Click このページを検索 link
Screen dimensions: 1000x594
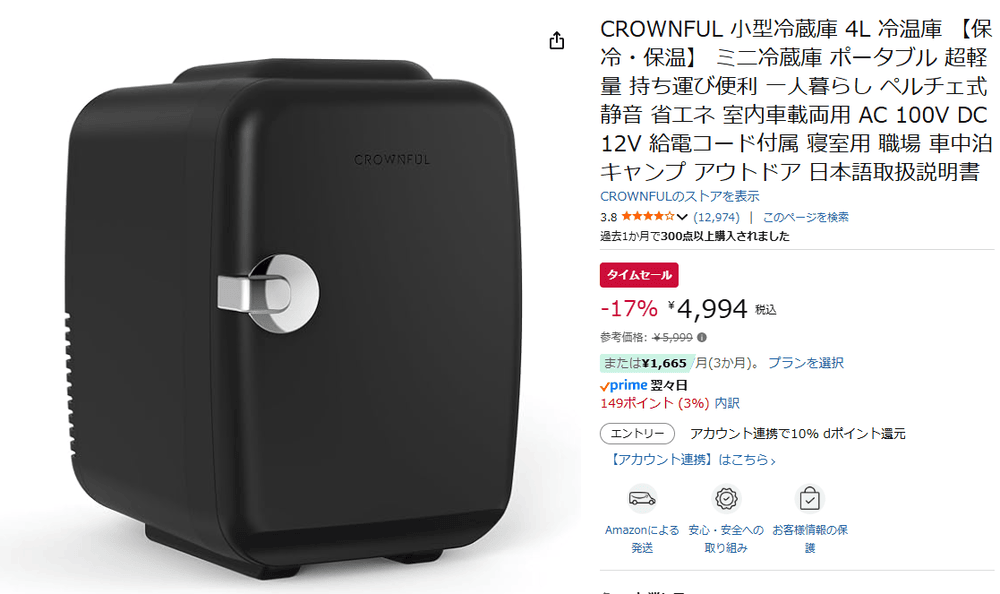pyautogui.click(x=805, y=217)
